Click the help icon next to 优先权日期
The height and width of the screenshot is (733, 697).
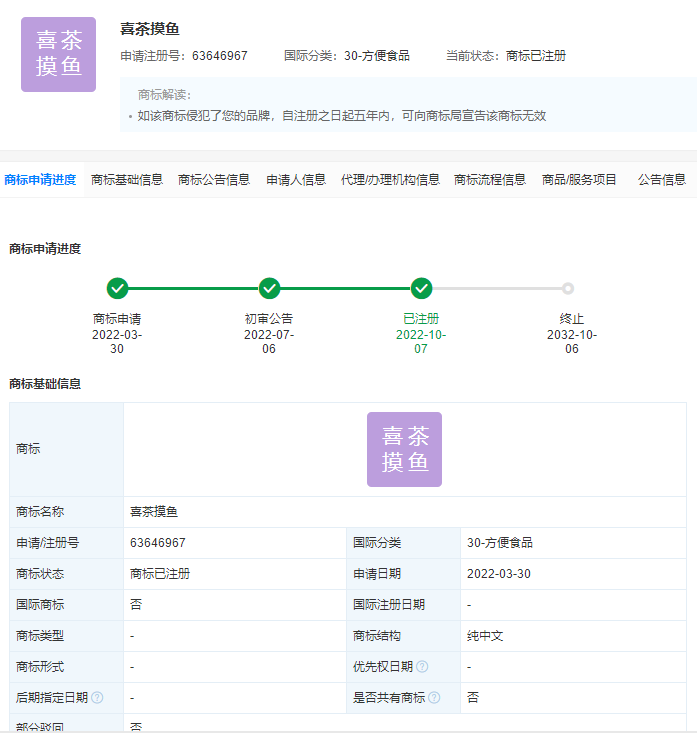422,667
